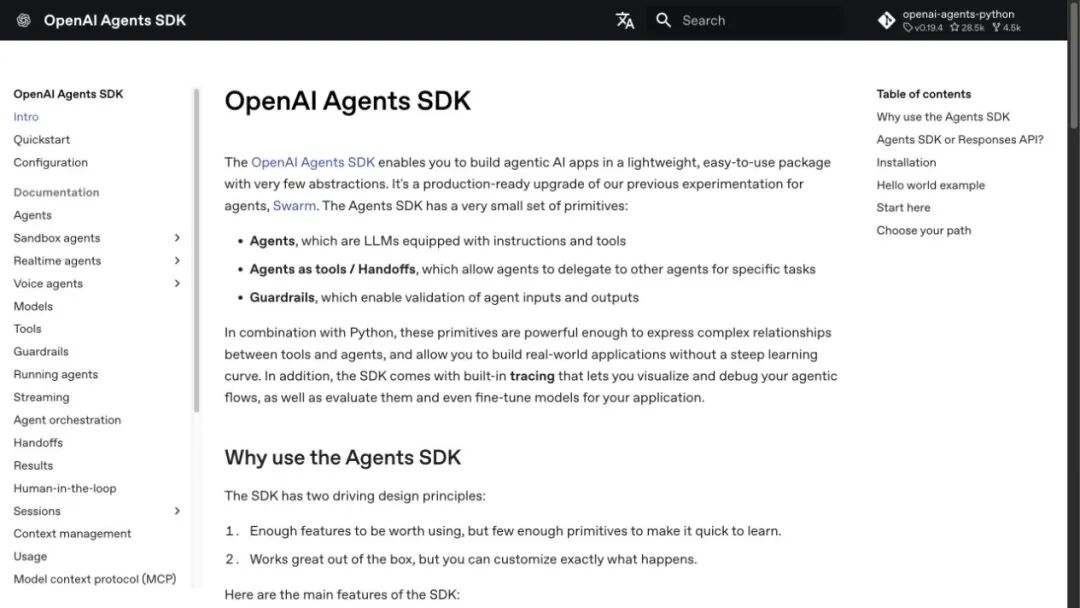
Task: Click the git repository diamond icon
Action: tap(886, 21)
